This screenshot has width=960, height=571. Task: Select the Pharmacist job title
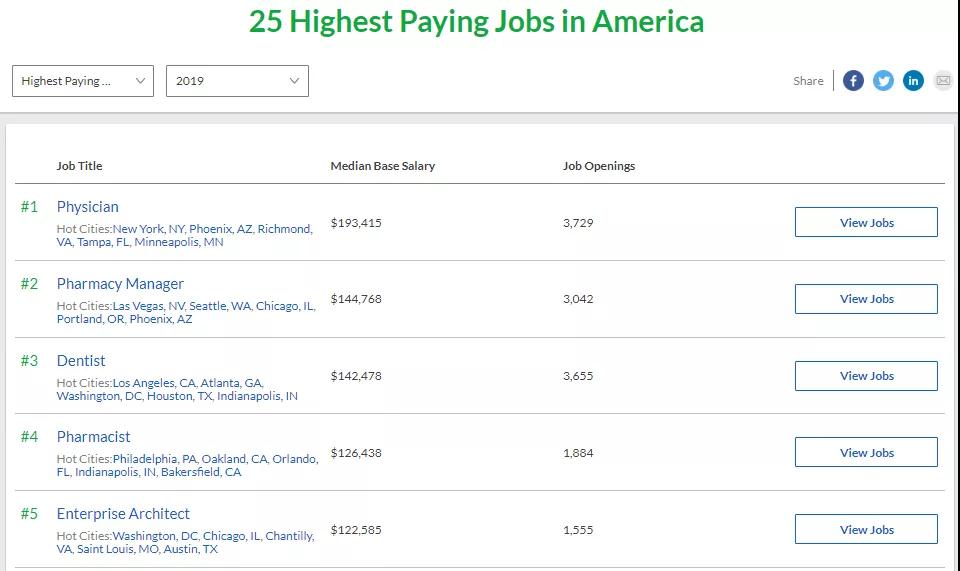pyautogui.click(x=93, y=437)
